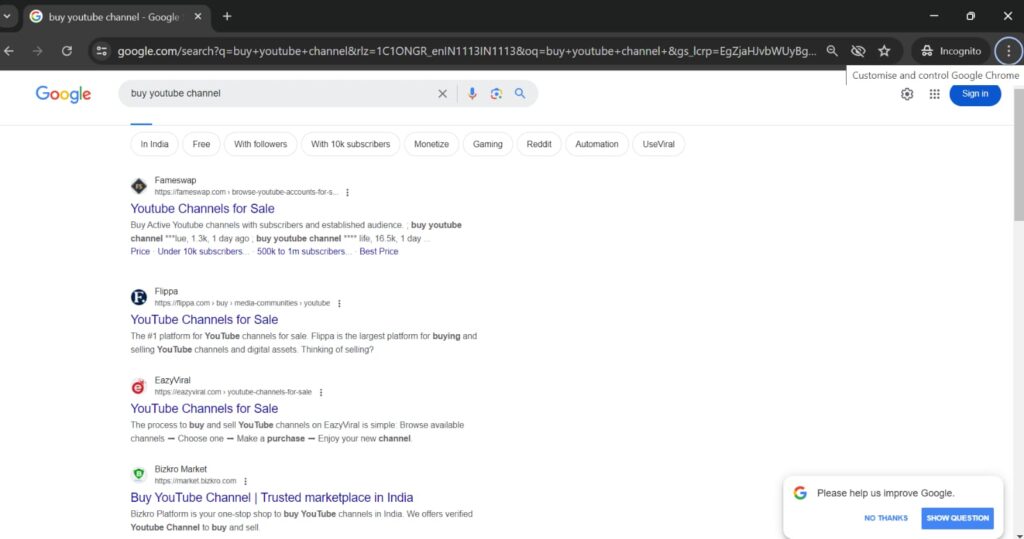Viewport: 1024px width, 539px height.
Task: Click the Bizkro Market favicon
Action: tap(138, 474)
